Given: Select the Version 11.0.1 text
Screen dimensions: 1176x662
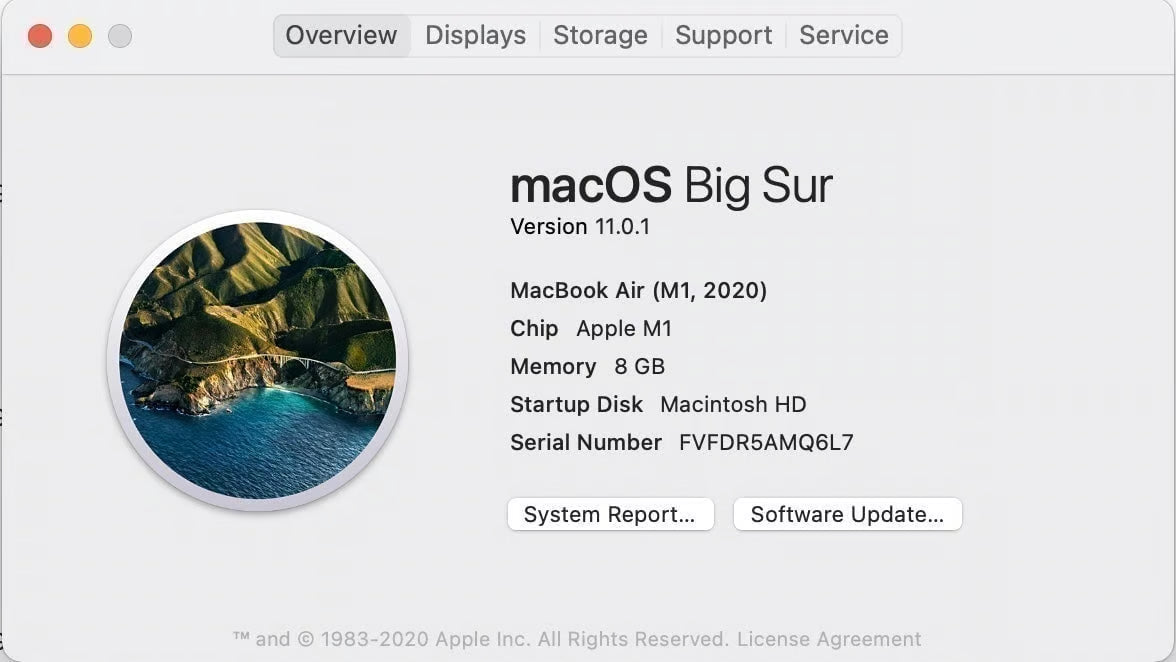Looking at the screenshot, I should (578, 226).
